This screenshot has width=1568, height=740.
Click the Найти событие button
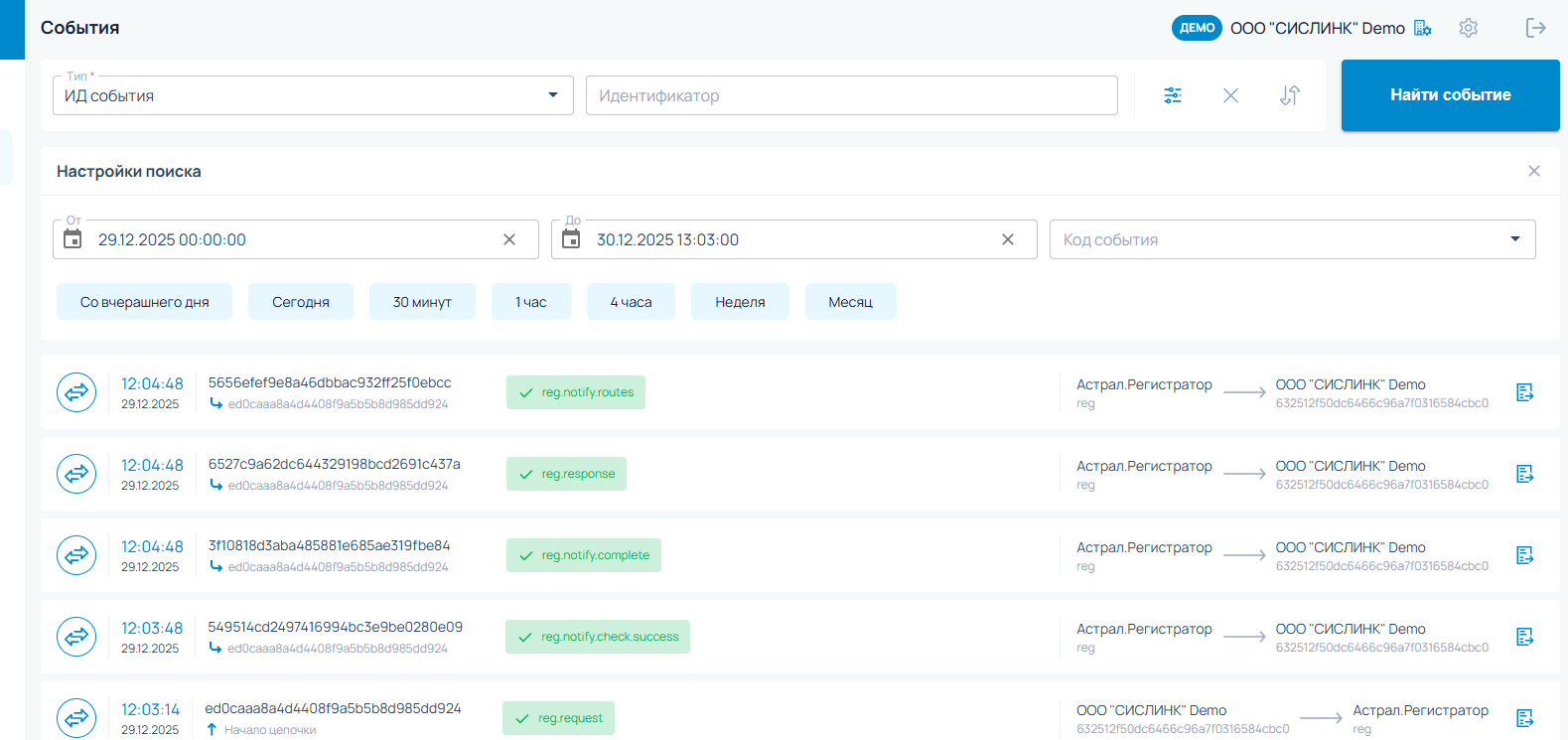tap(1451, 95)
